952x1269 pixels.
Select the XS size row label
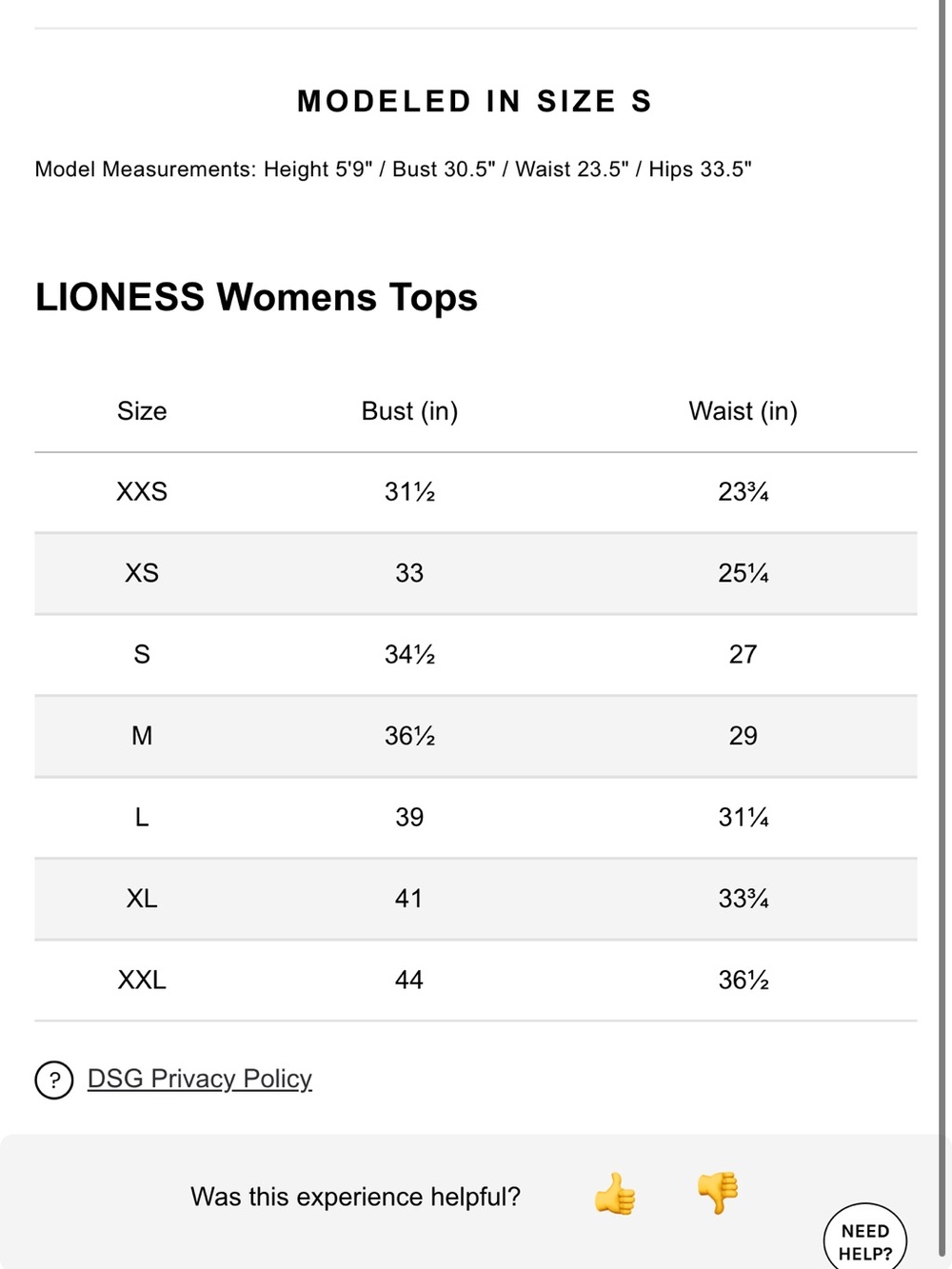[x=142, y=573]
